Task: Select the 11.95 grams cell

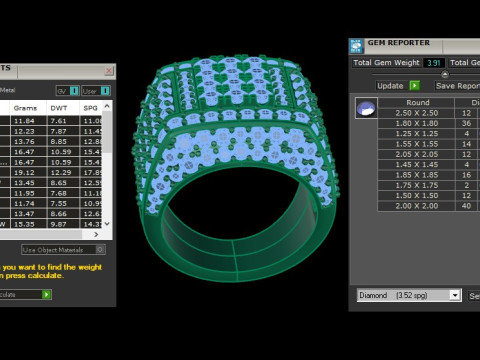Action: coord(28,193)
